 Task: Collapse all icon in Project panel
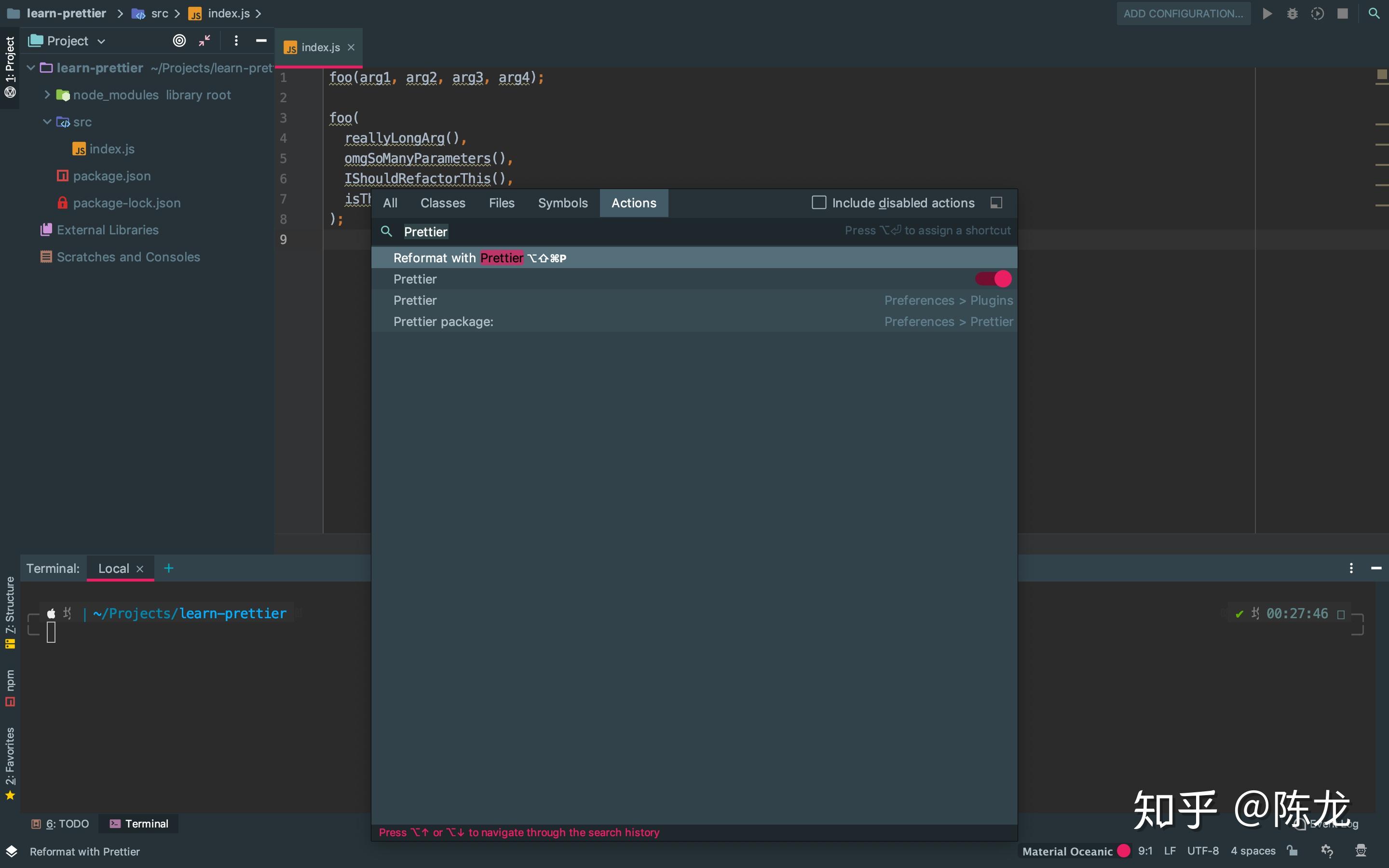204,41
